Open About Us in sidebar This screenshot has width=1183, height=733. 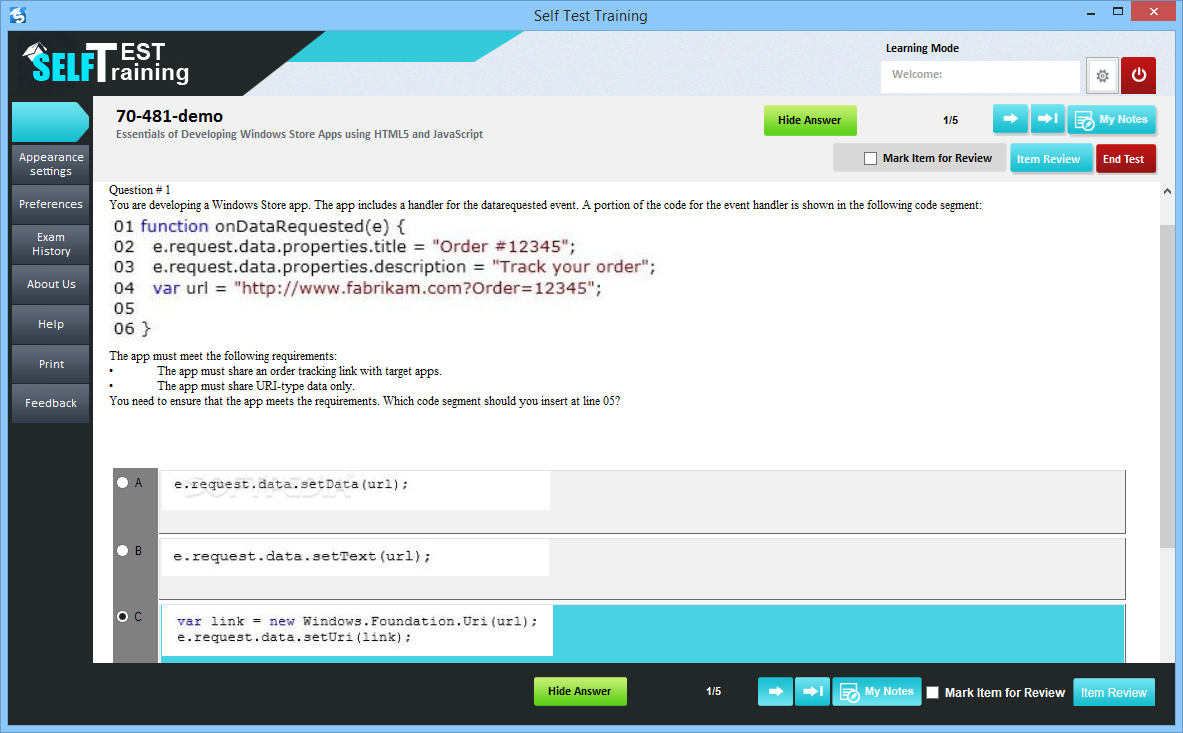[x=51, y=284]
